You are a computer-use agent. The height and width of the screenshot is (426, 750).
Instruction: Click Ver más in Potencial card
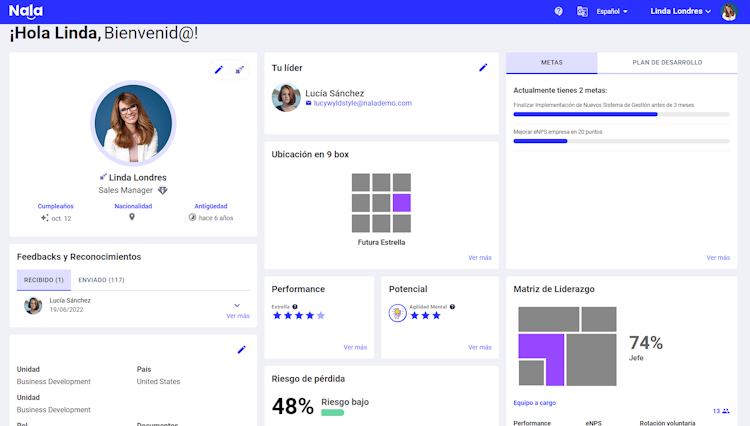(x=480, y=347)
